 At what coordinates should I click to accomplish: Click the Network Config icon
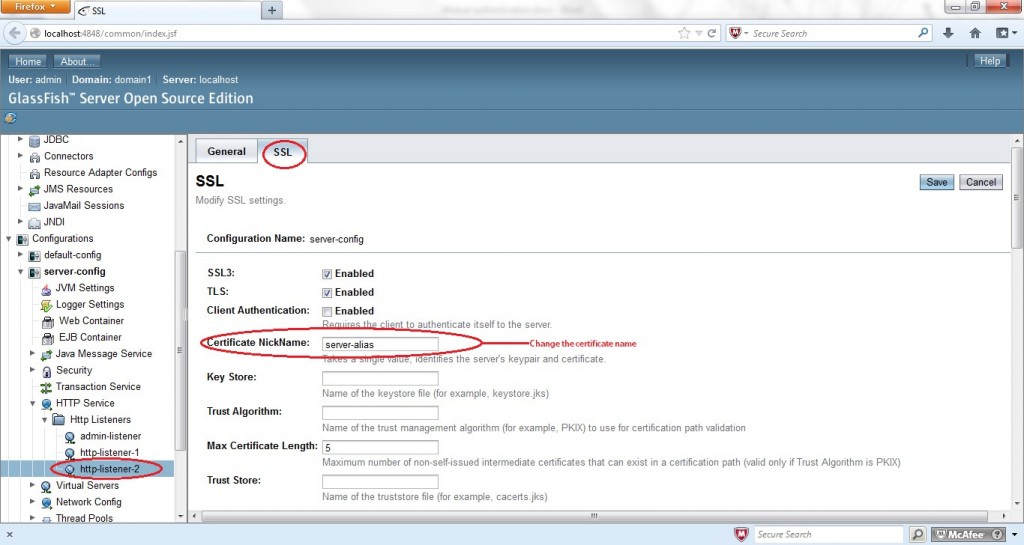pos(46,503)
